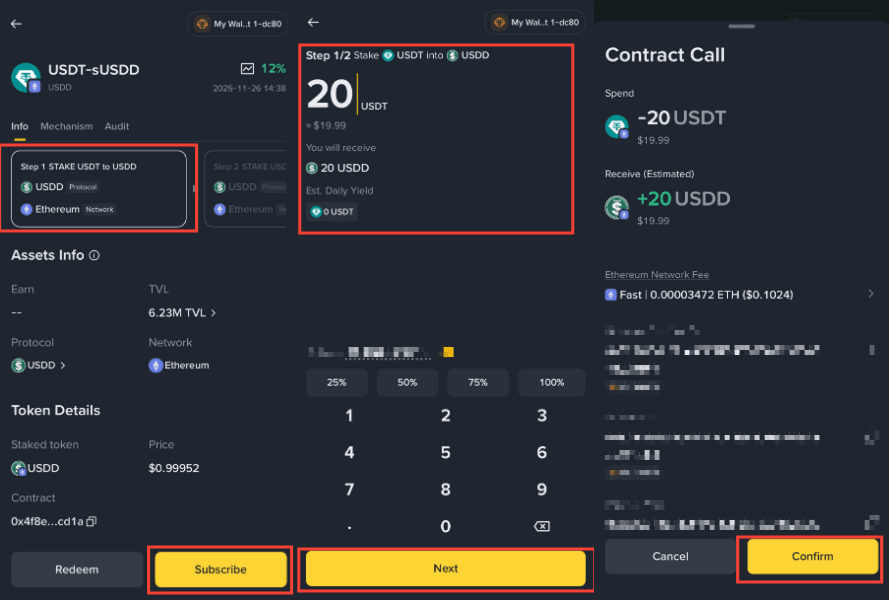Image resolution: width=889 pixels, height=600 pixels.
Task: Select the 50% amount shortcut
Action: point(407,382)
